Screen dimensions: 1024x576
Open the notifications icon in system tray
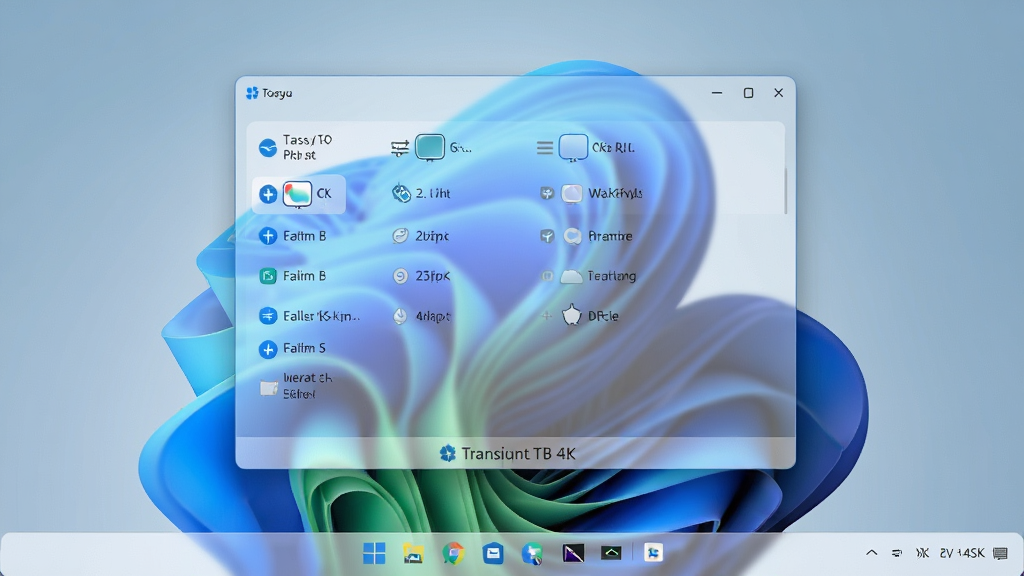pos(1000,553)
